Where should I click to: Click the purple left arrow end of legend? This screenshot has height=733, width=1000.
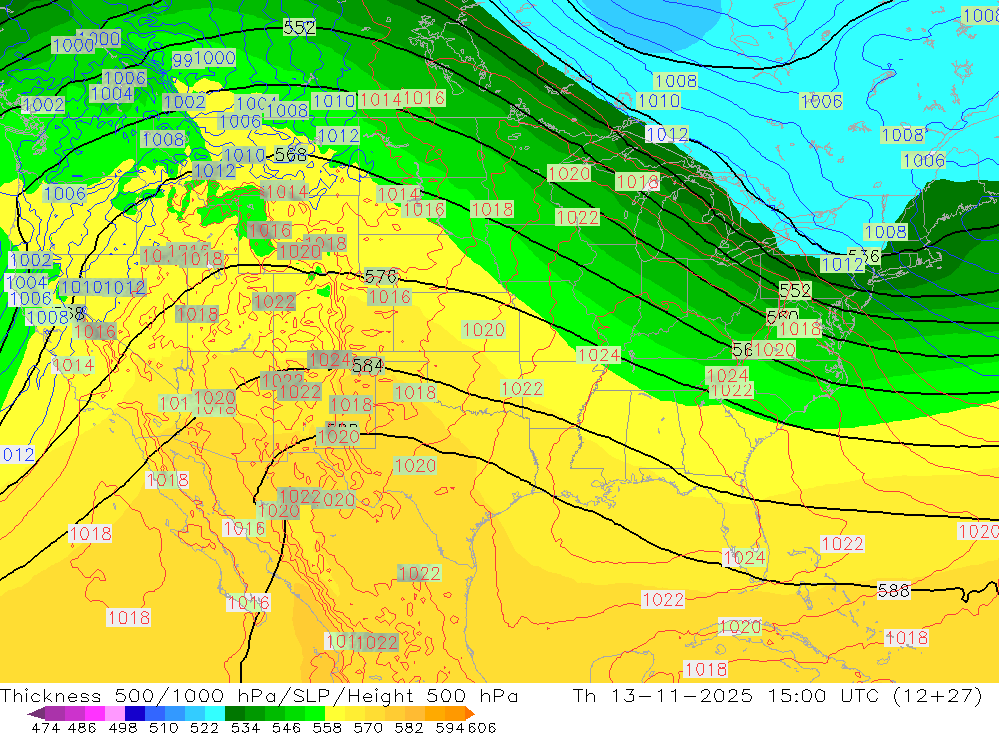click(x=36, y=713)
